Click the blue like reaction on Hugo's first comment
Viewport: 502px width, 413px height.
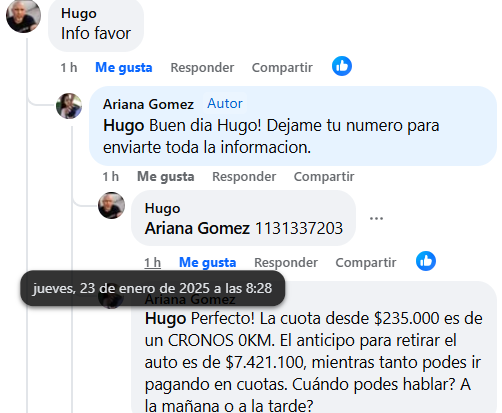(342, 66)
